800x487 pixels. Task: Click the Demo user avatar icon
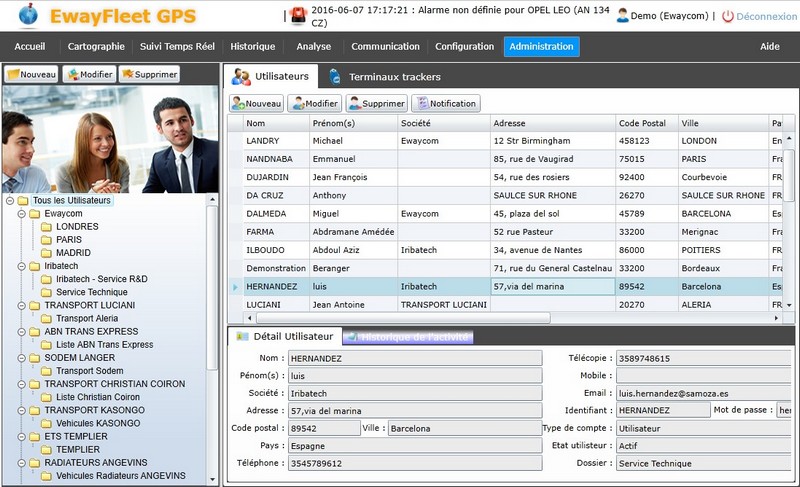(x=622, y=16)
